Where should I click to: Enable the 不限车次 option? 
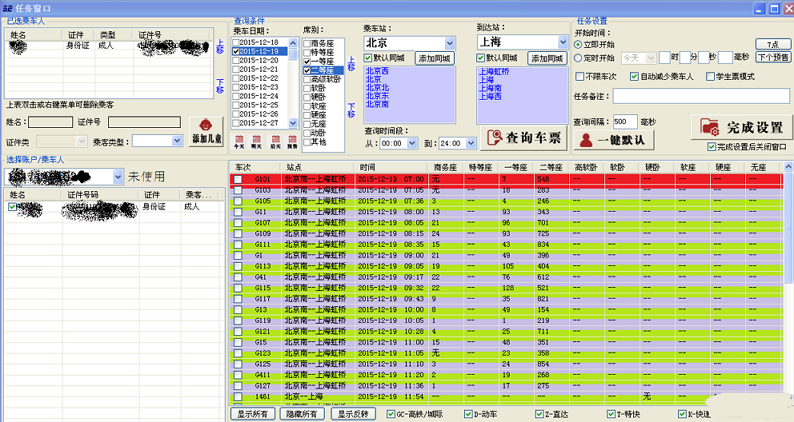coord(580,76)
